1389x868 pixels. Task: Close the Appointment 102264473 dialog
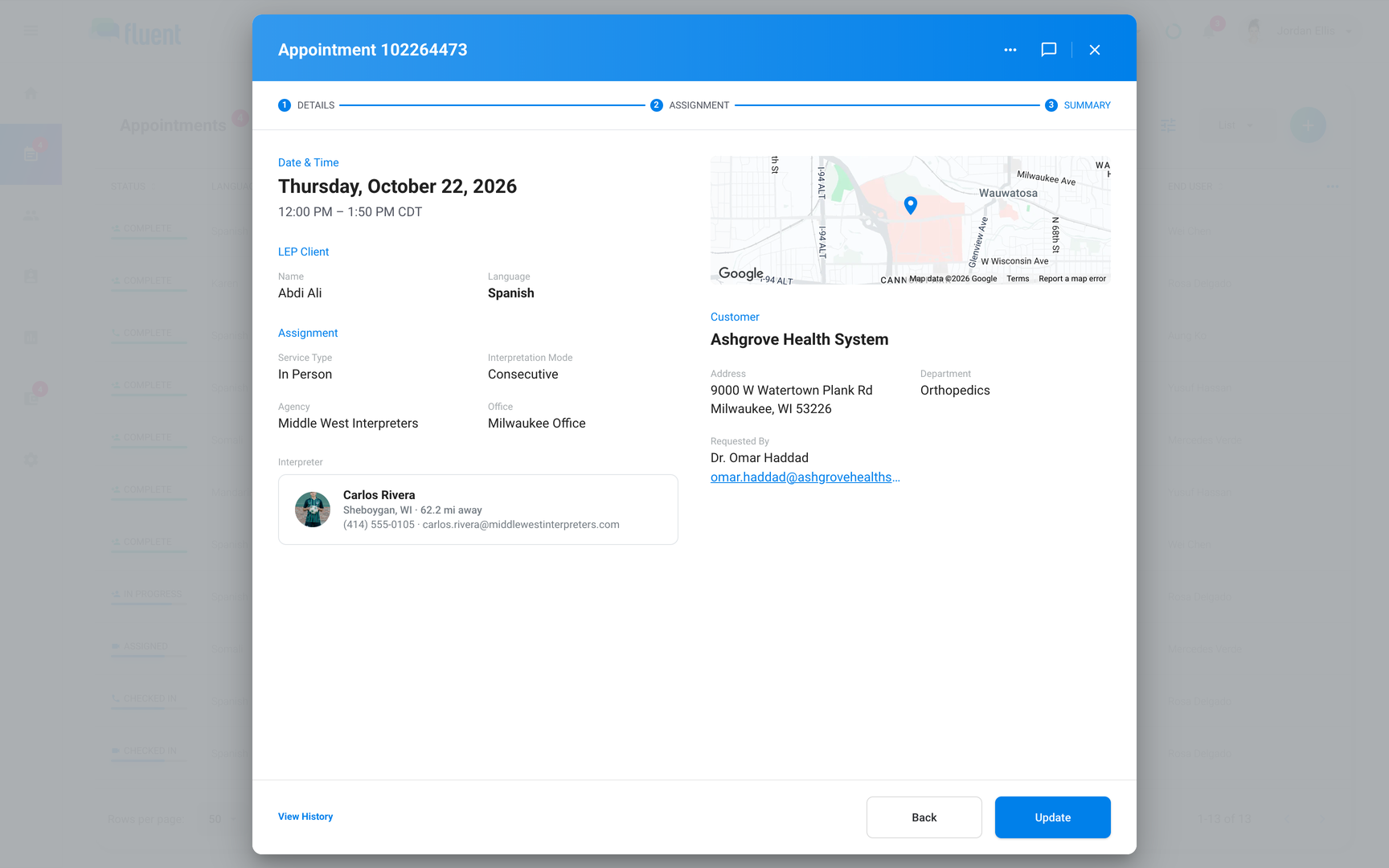click(x=1095, y=50)
